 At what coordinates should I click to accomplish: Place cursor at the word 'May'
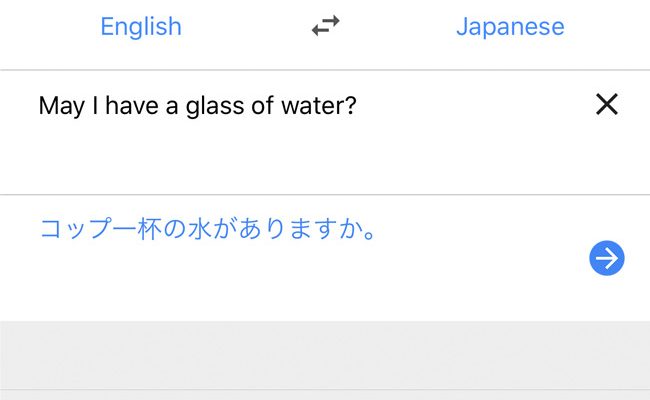point(61,106)
